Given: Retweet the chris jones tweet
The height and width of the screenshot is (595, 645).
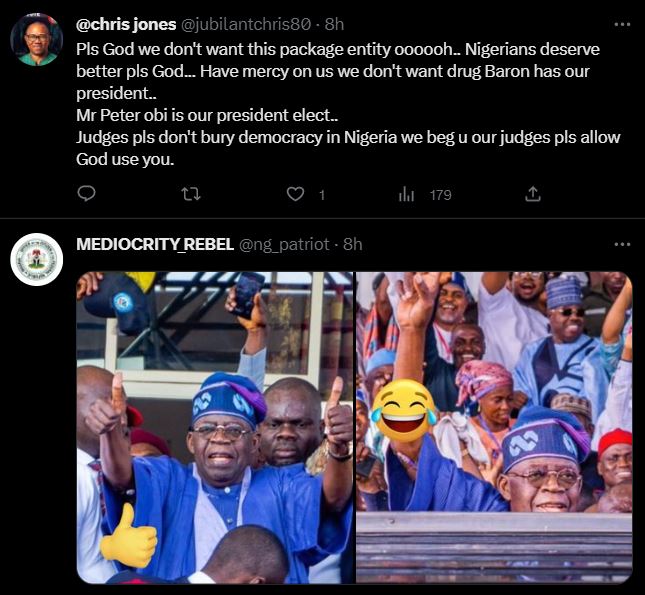Looking at the screenshot, I should pos(190,194).
